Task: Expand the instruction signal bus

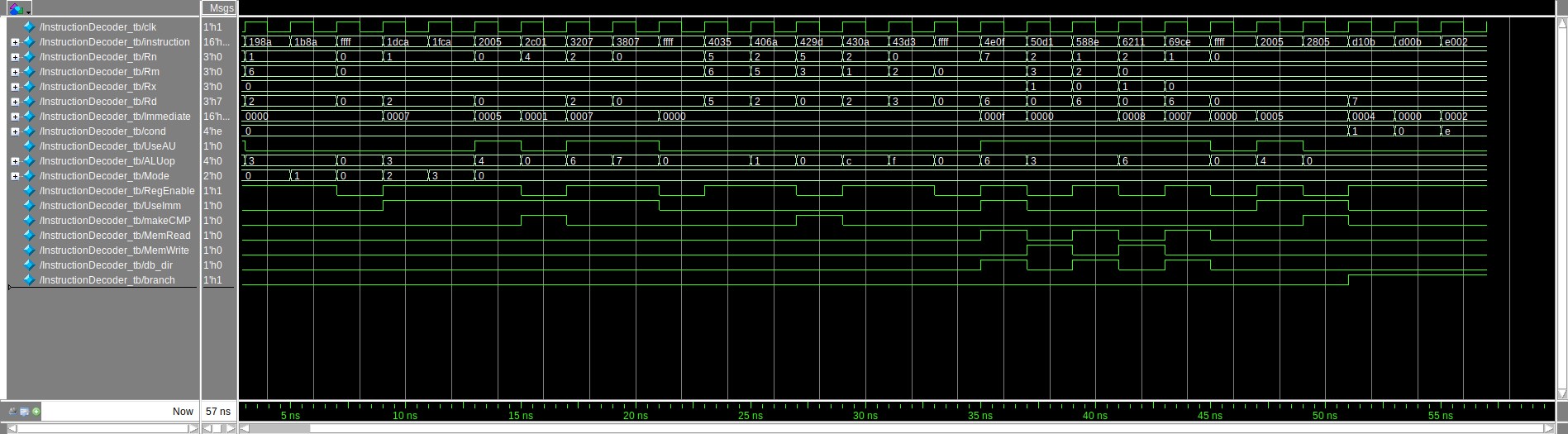Action: 15,42
